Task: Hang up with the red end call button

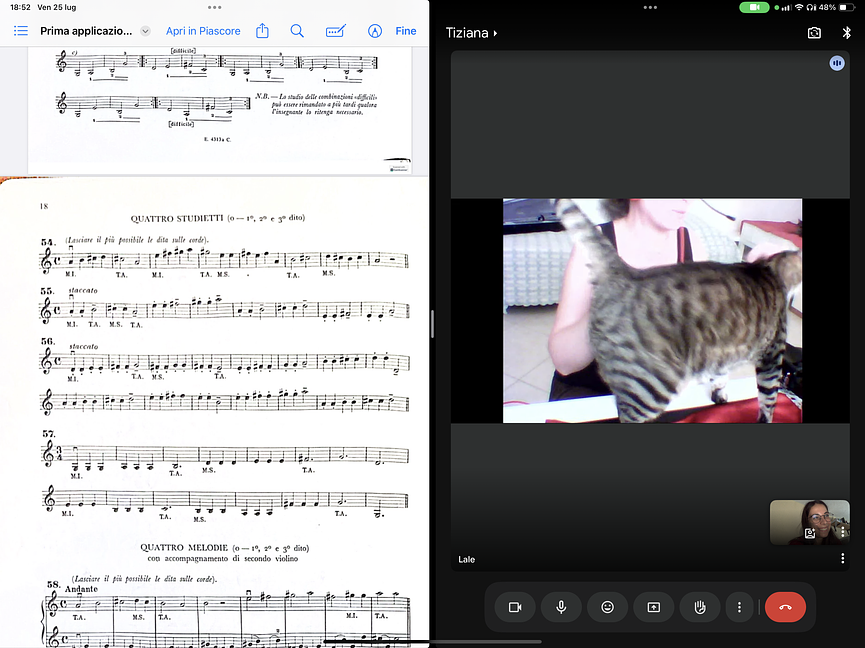Action: 785,607
